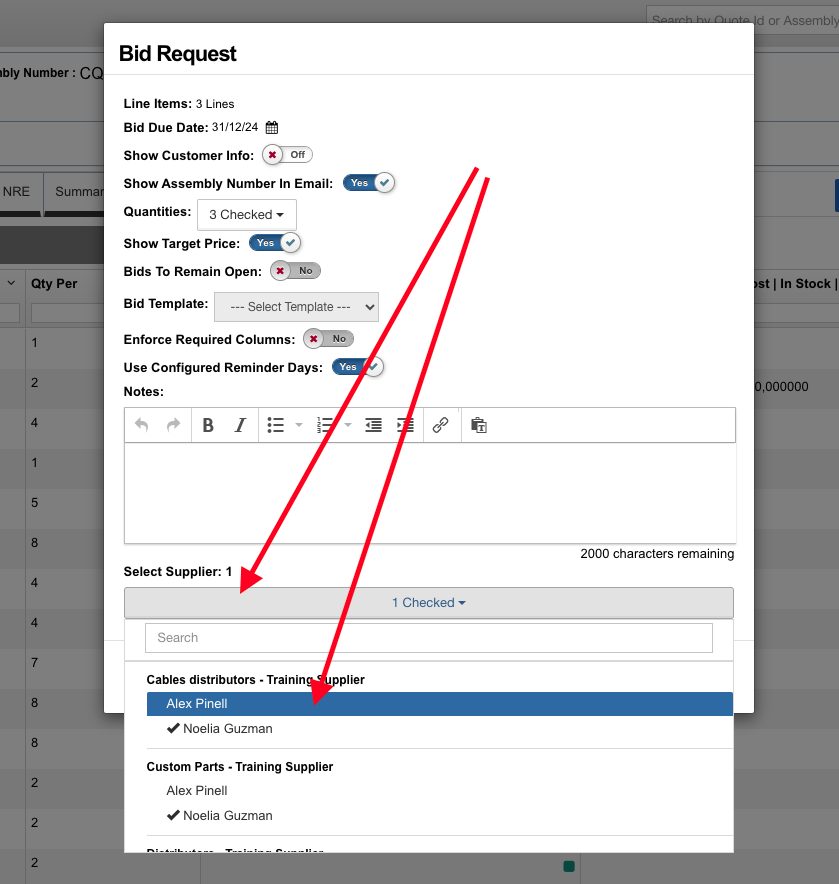
Task: Click the 2000 characters remaining text
Action: point(657,554)
